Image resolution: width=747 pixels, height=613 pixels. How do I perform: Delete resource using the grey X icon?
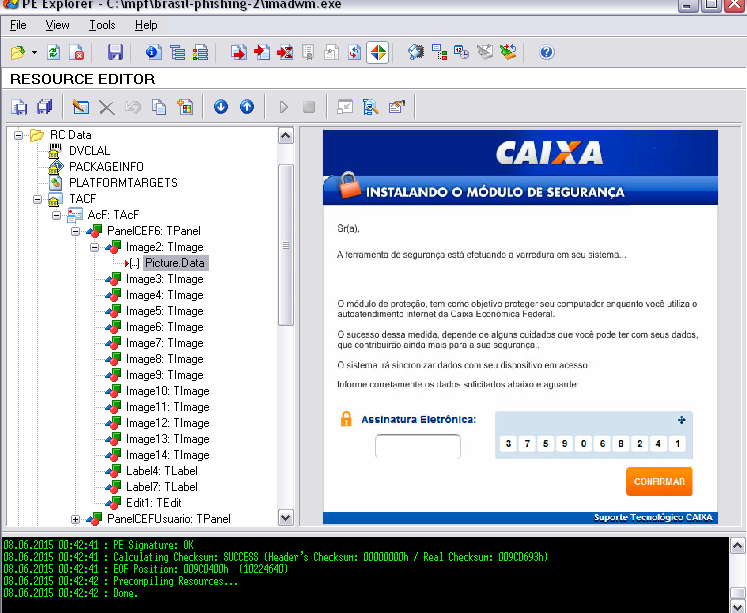point(107,107)
